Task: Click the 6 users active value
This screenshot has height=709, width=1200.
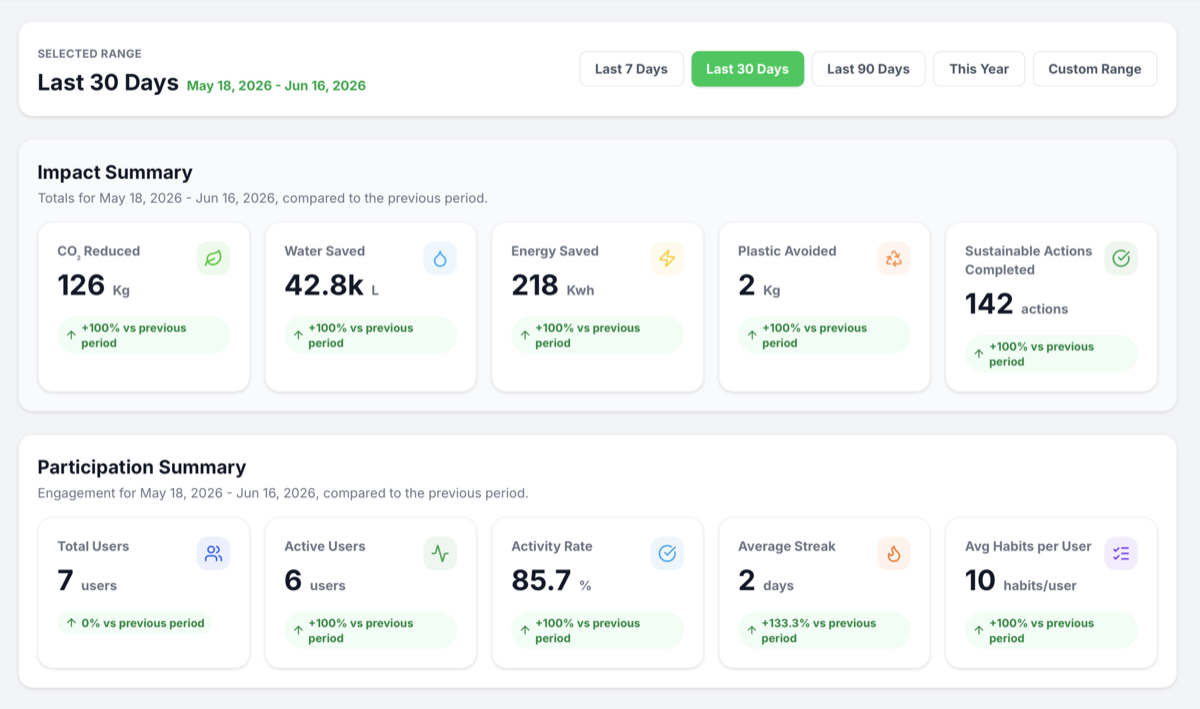Action: pyautogui.click(x=315, y=581)
